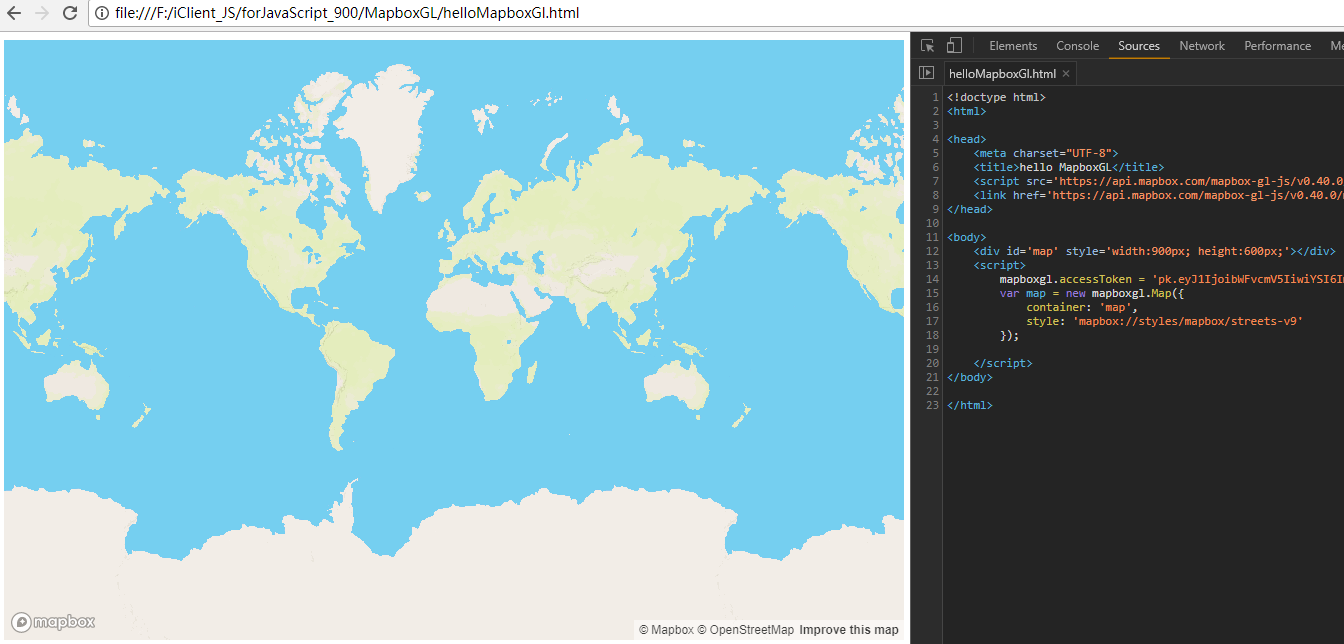Toggle the device toolbar icon in DevTools
The image size is (1344, 644).
point(954,46)
